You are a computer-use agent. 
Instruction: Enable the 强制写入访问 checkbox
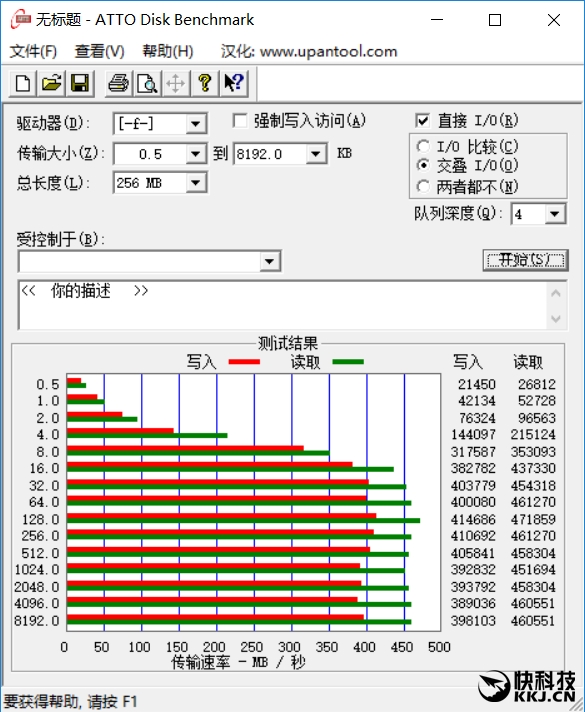pyautogui.click(x=240, y=121)
